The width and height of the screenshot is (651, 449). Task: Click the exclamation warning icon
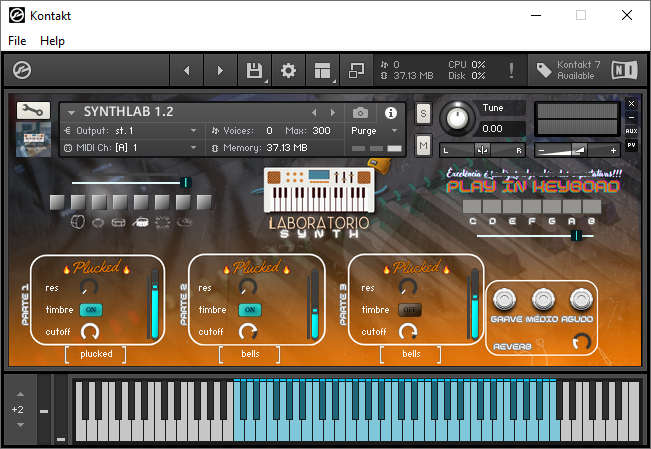click(x=512, y=70)
